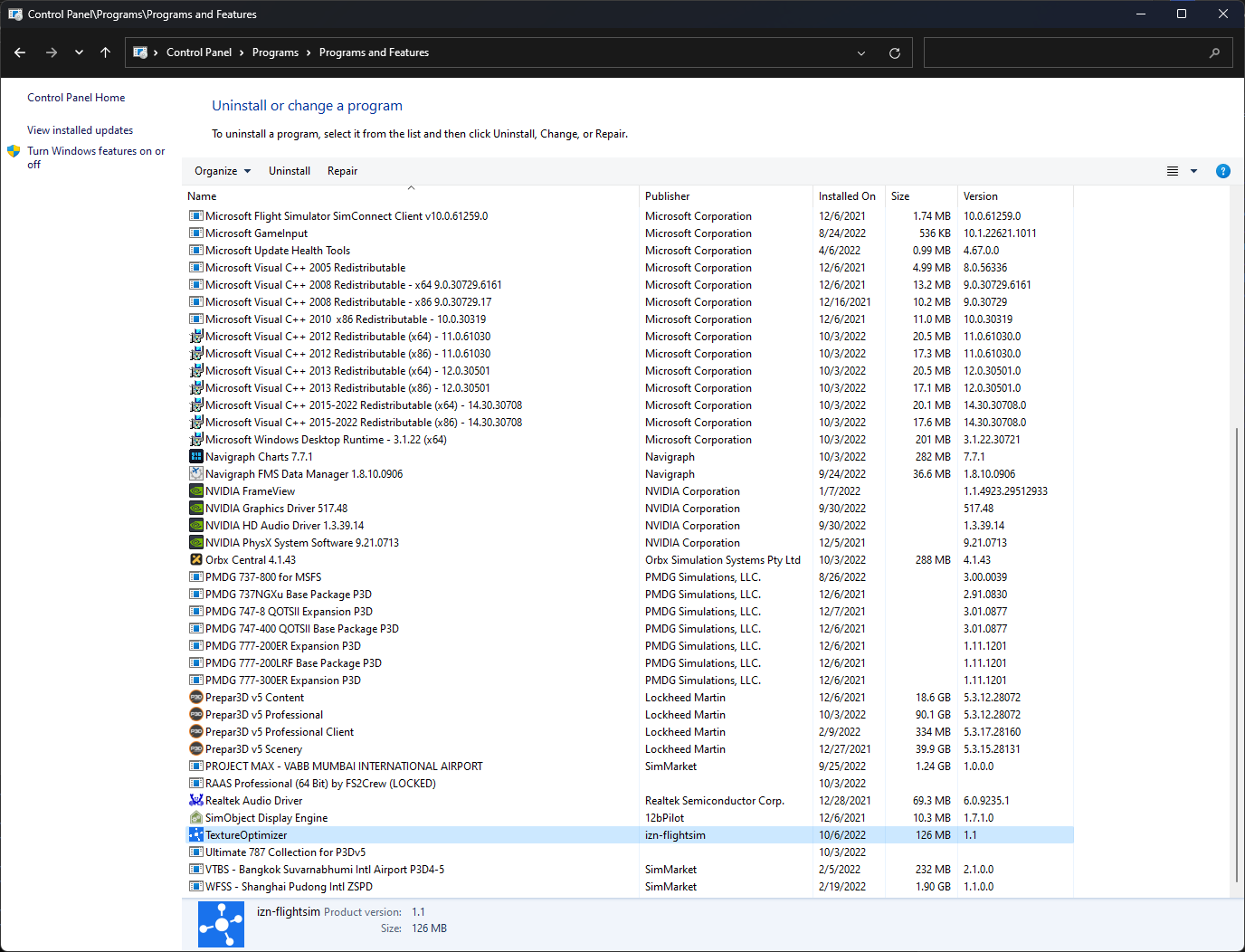
Task: Click the TextureOptimizer row icon
Action: 195,835
